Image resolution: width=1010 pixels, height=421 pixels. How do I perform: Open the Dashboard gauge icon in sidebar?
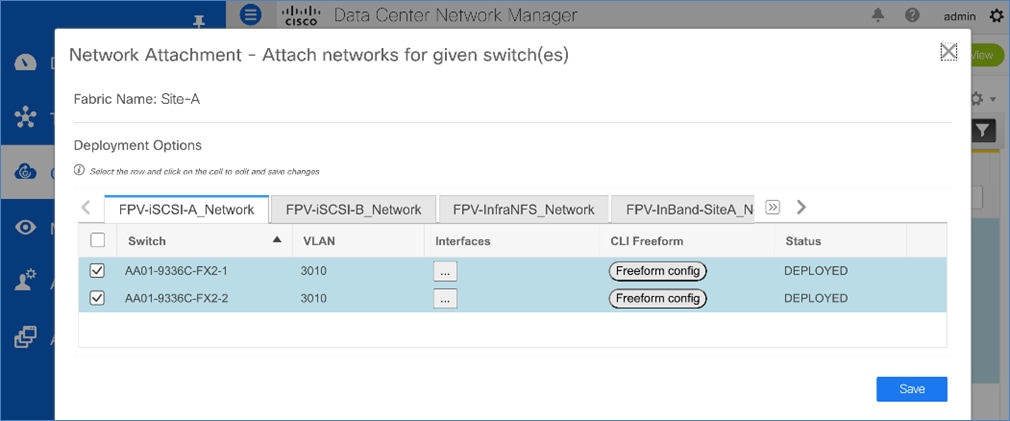26,62
